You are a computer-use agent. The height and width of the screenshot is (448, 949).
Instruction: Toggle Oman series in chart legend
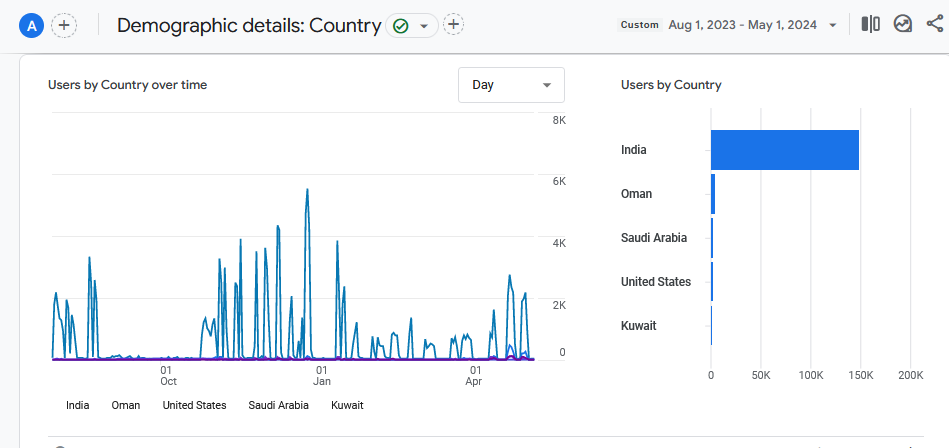click(x=125, y=405)
